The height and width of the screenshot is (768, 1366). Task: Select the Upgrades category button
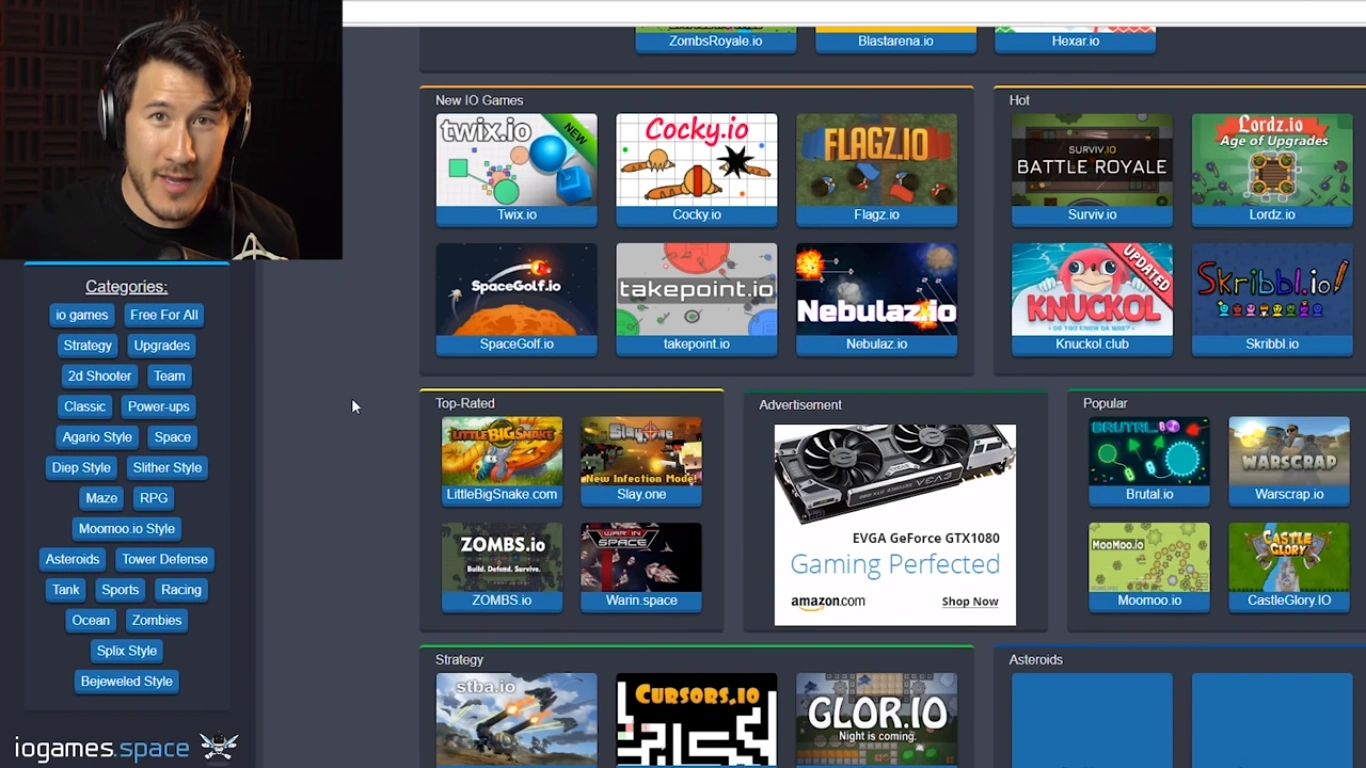tap(162, 345)
